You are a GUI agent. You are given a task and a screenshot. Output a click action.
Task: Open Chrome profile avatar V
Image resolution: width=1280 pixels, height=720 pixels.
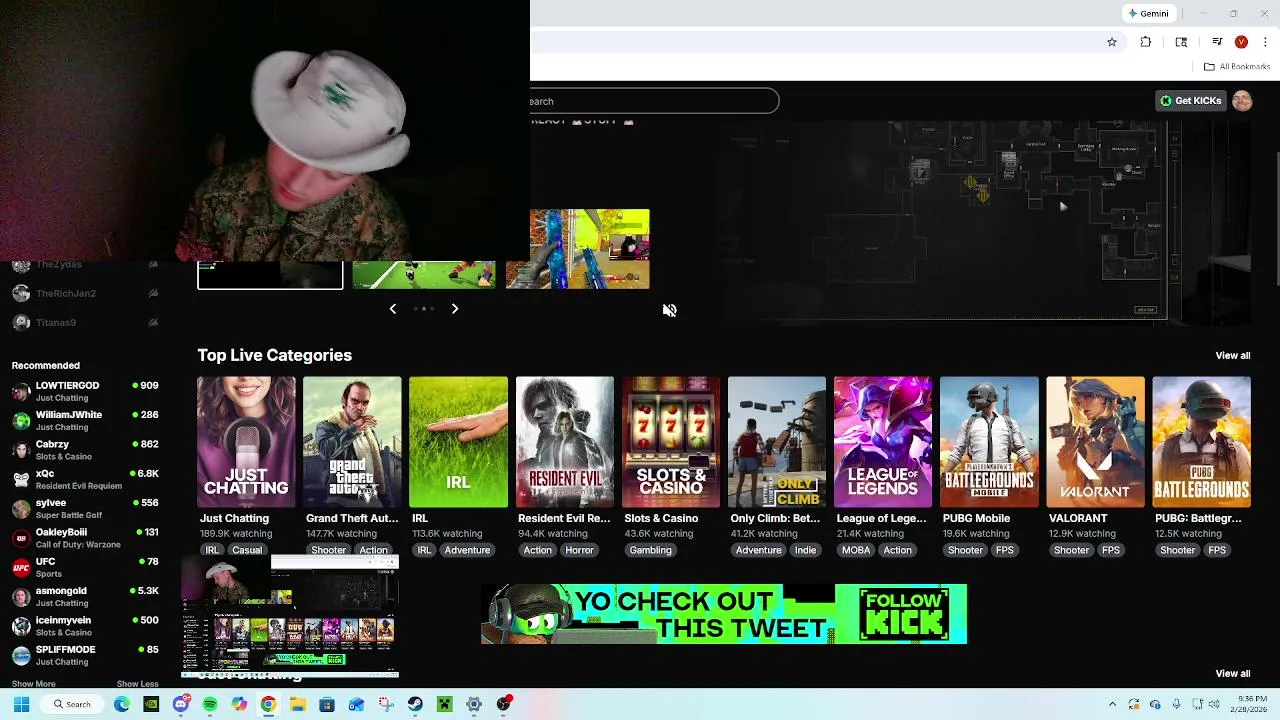[1241, 42]
